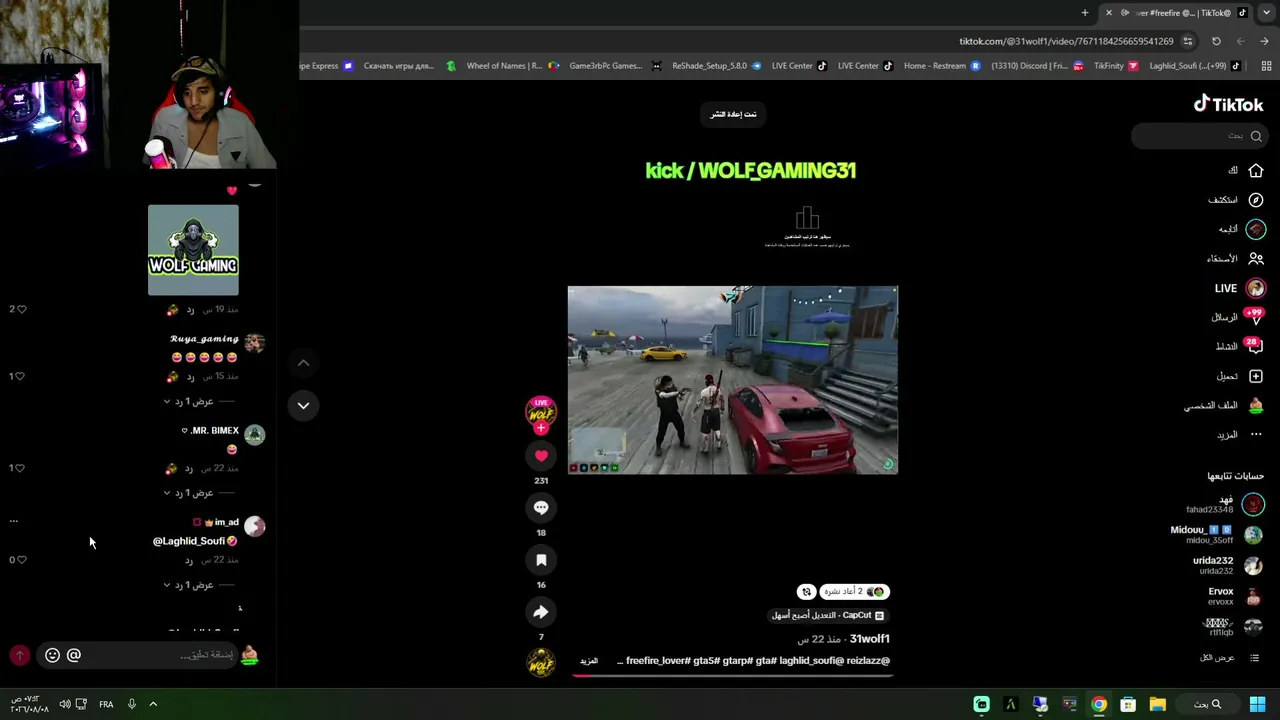The image size is (1280, 720).
Task: Bookmark the video to favorites
Action: point(541,560)
